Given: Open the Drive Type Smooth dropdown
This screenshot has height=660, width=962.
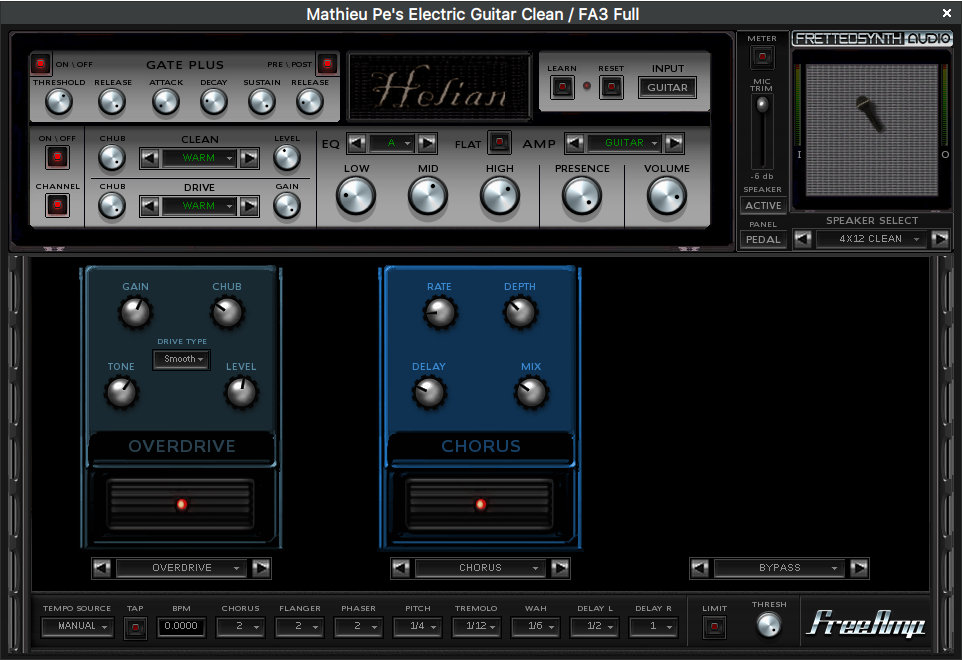Looking at the screenshot, I should pyautogui.click(x=182, y=359).
